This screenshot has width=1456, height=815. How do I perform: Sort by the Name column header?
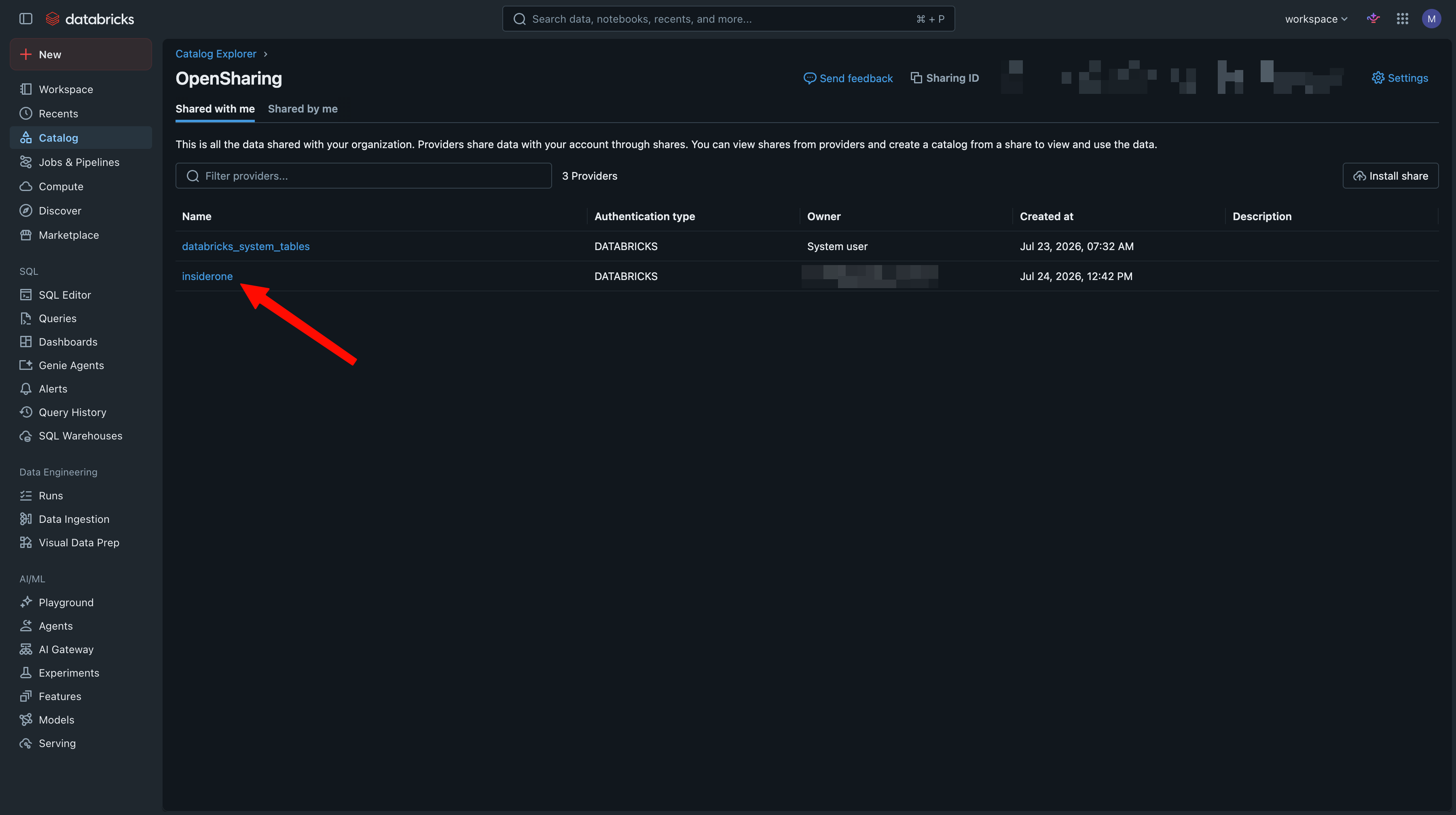(x=197, y=216)
